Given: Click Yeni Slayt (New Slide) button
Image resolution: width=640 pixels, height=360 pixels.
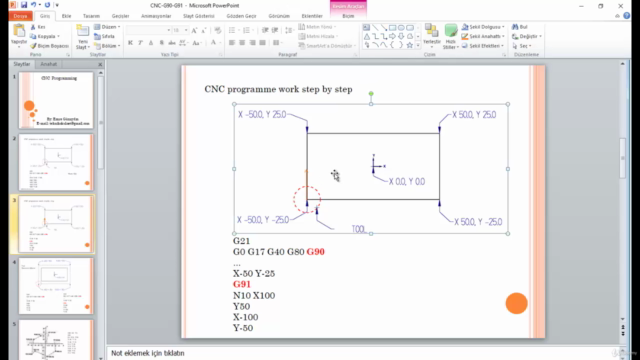Looking at the screenshot, I should pyautogui.click(x=82, y=37).
